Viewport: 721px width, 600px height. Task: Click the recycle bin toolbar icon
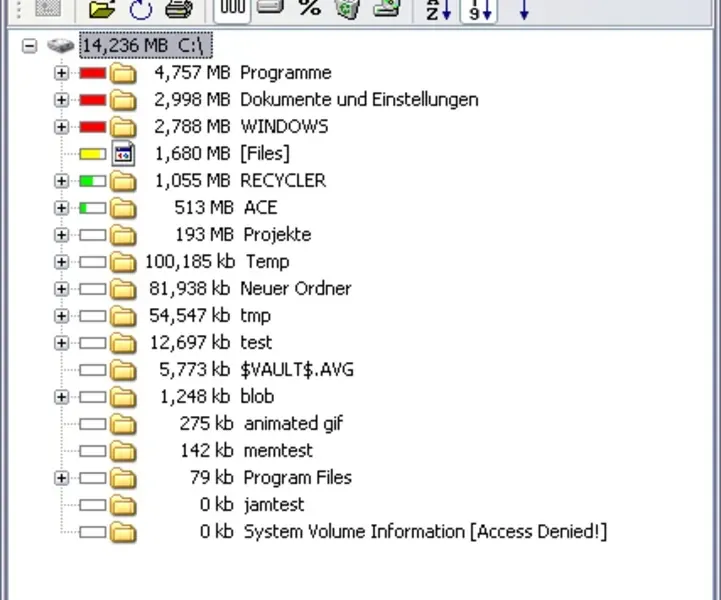click(x=347, y=8)
